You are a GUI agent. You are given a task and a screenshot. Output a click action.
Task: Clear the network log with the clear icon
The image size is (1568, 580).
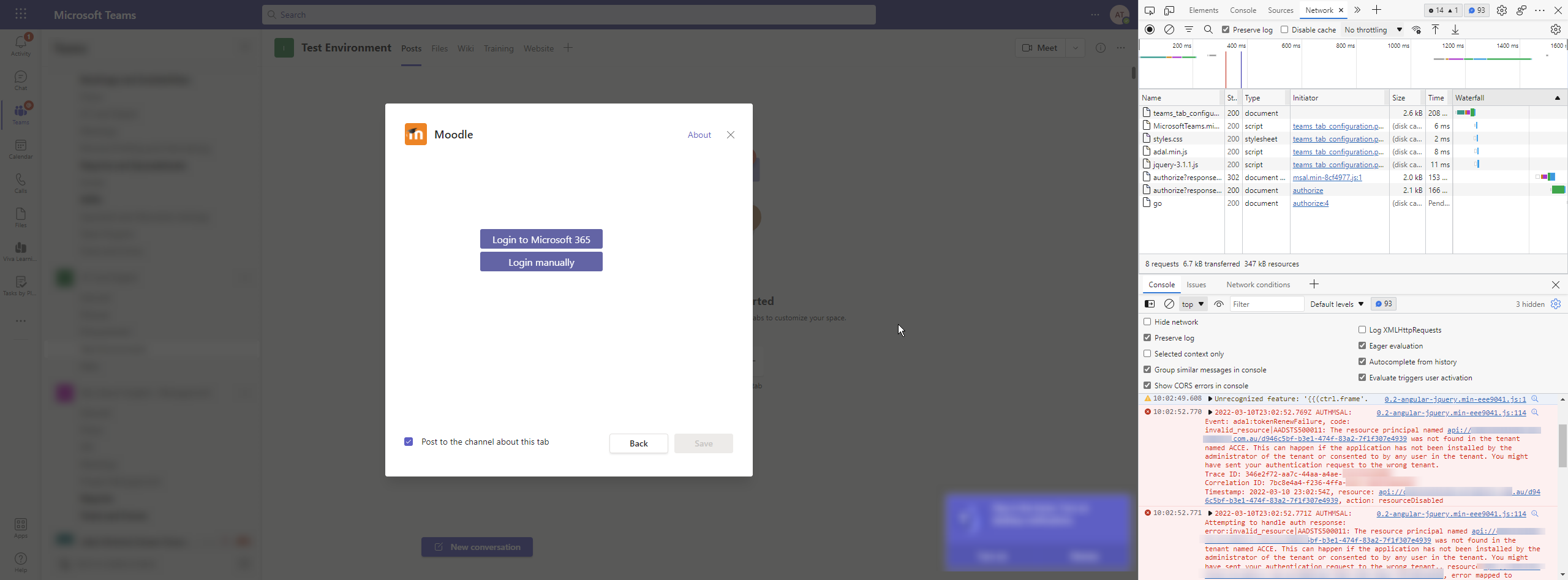(1169, 29)
